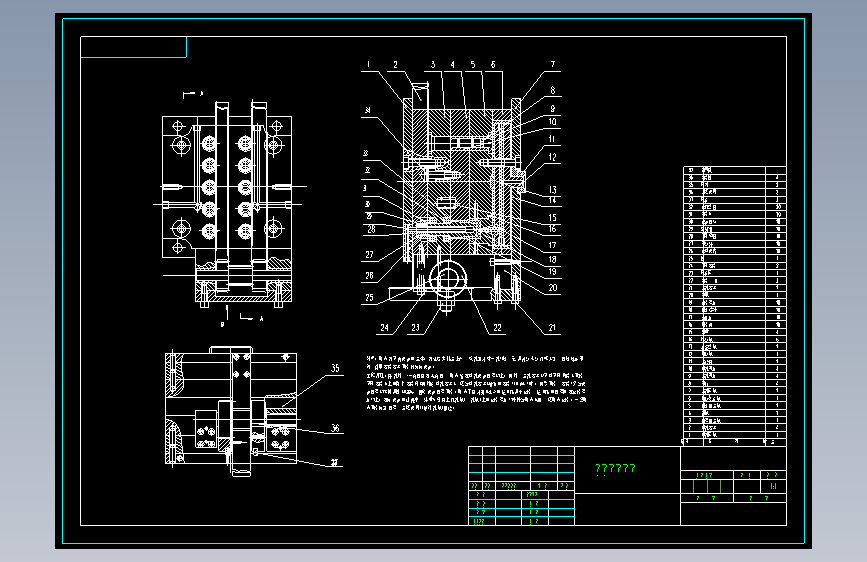The image size is (867, 562).
Task: Click part callout number 27
Action: point(369,254)
